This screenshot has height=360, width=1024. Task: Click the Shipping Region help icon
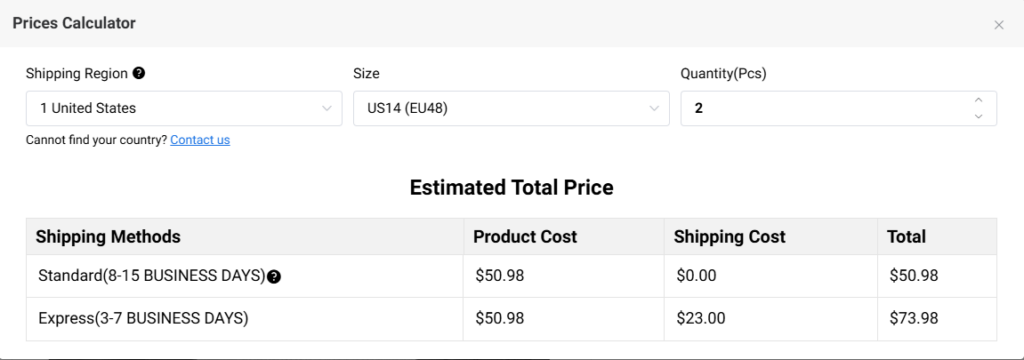[138, 73]
